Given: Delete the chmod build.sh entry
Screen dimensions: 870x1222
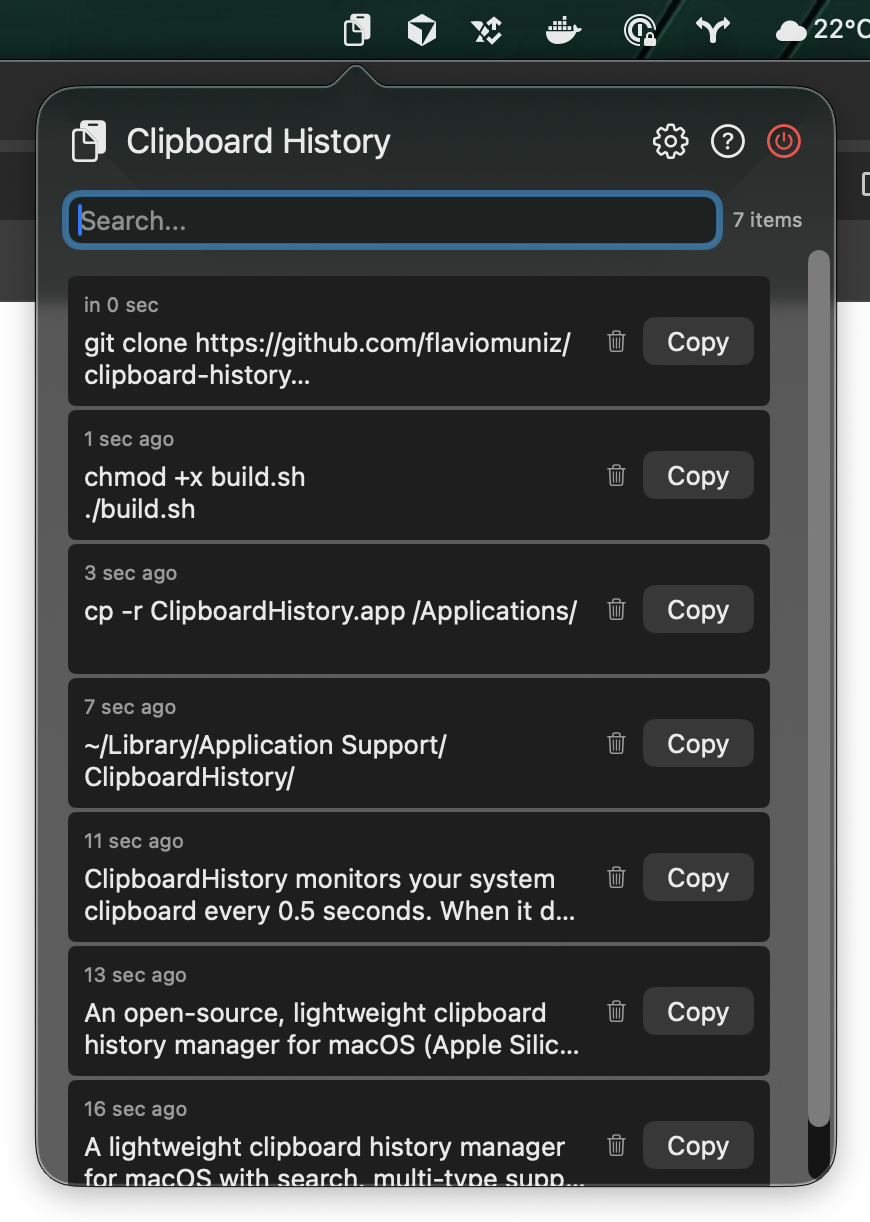Looking at the screenshot, I should pyautogui.click(x=617, y=476).
